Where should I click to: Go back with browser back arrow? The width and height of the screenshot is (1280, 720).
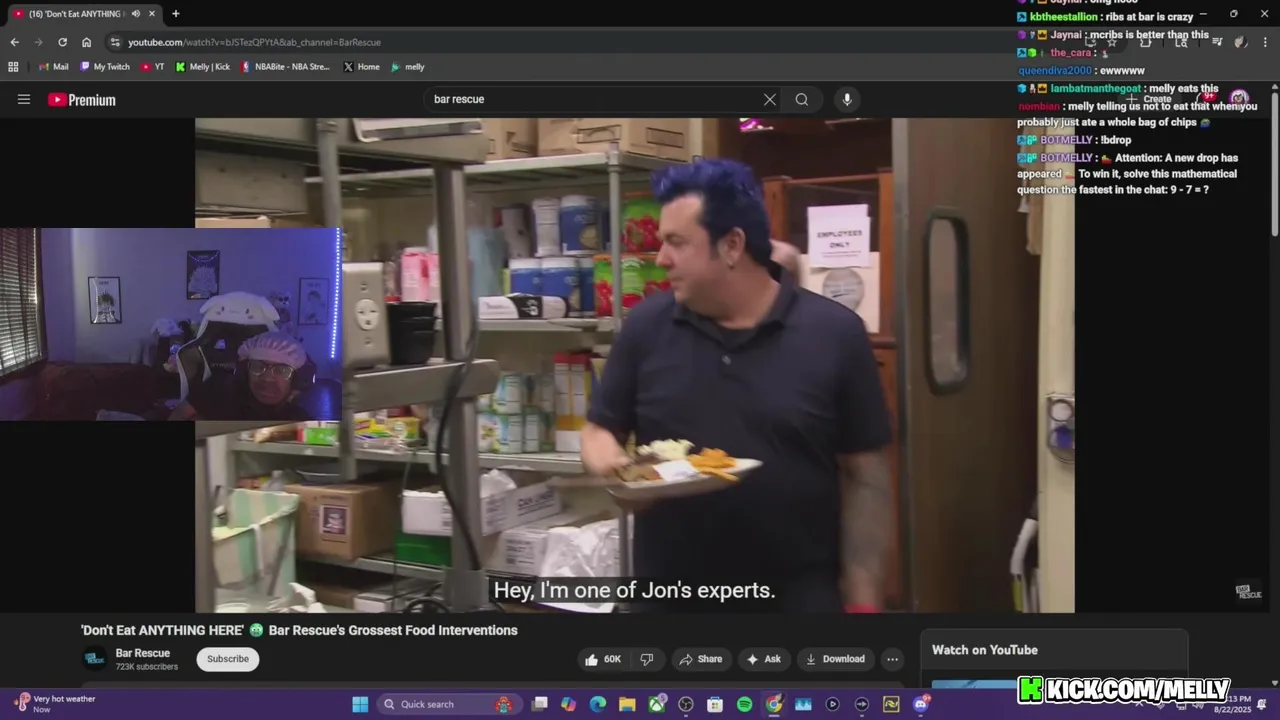pos(14,42)
